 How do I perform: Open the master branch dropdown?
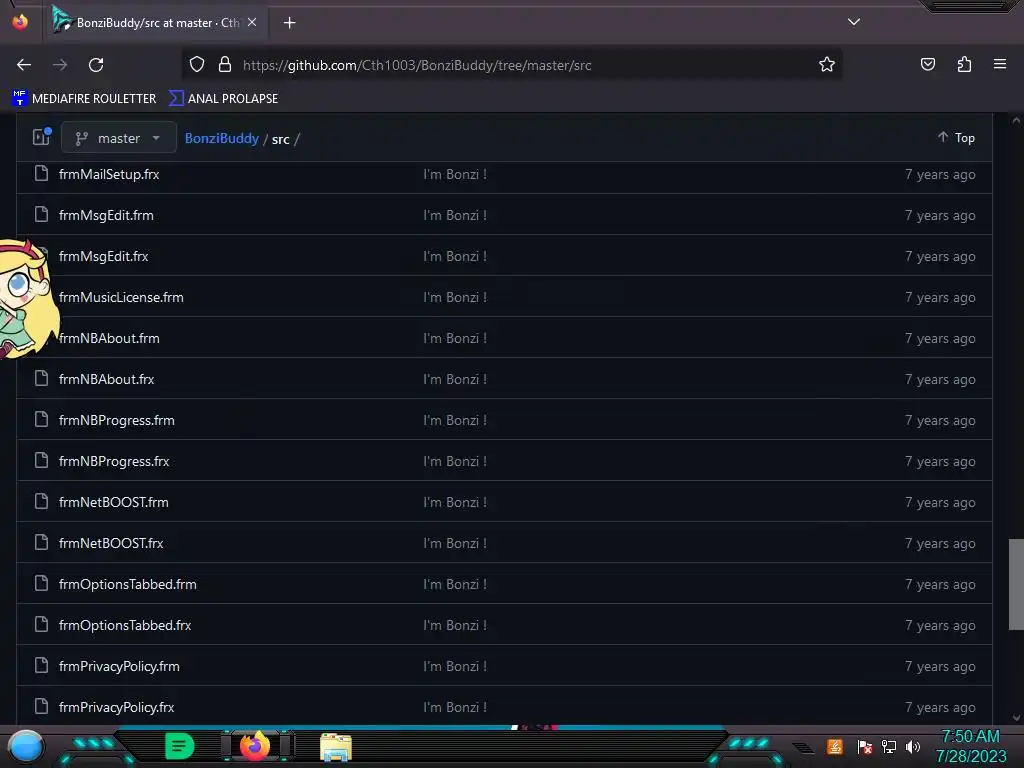coord(118,138)
